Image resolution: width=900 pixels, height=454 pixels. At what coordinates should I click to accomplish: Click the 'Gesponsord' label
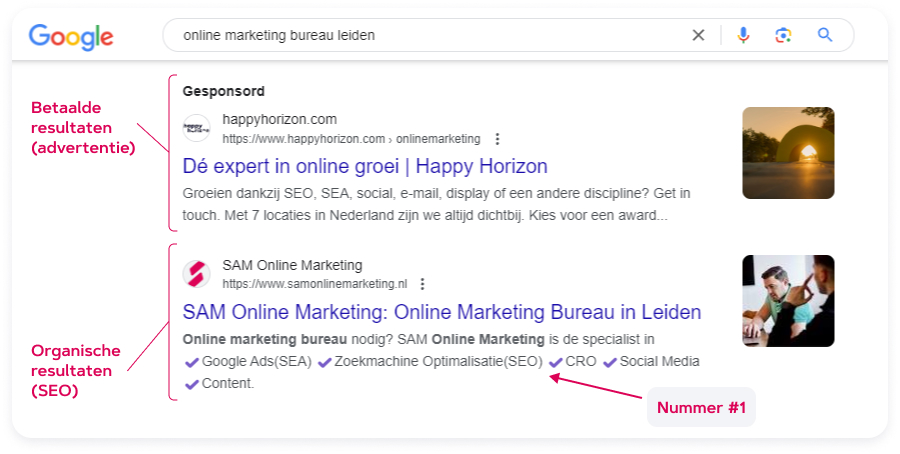pyautogui.click(x=224, y=91)
